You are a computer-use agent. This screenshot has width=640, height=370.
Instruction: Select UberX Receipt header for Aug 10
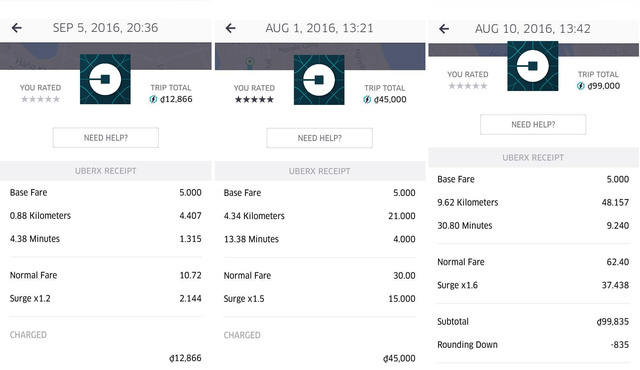[533, 157]
